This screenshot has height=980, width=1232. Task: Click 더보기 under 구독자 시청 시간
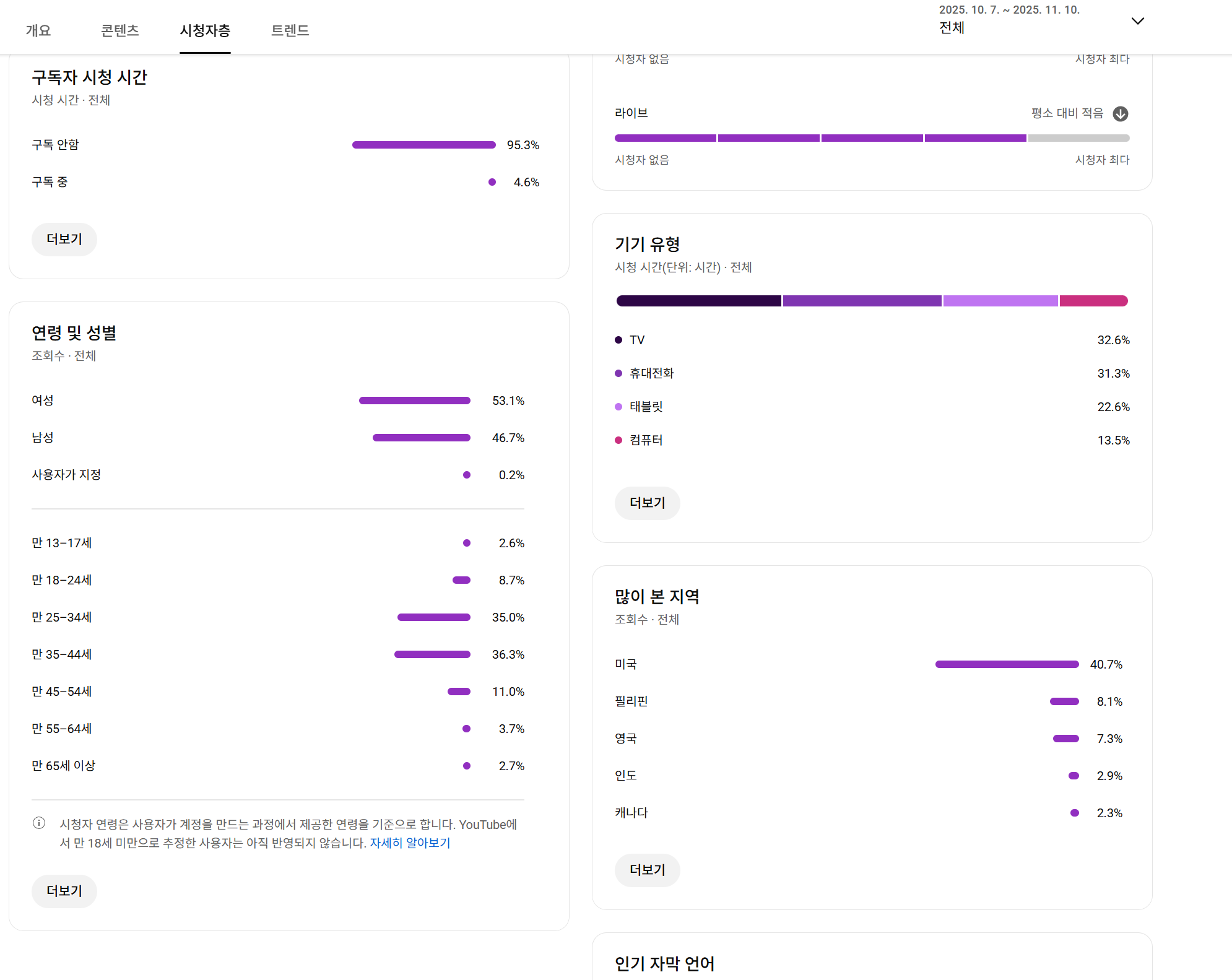[x=64, y=240]
